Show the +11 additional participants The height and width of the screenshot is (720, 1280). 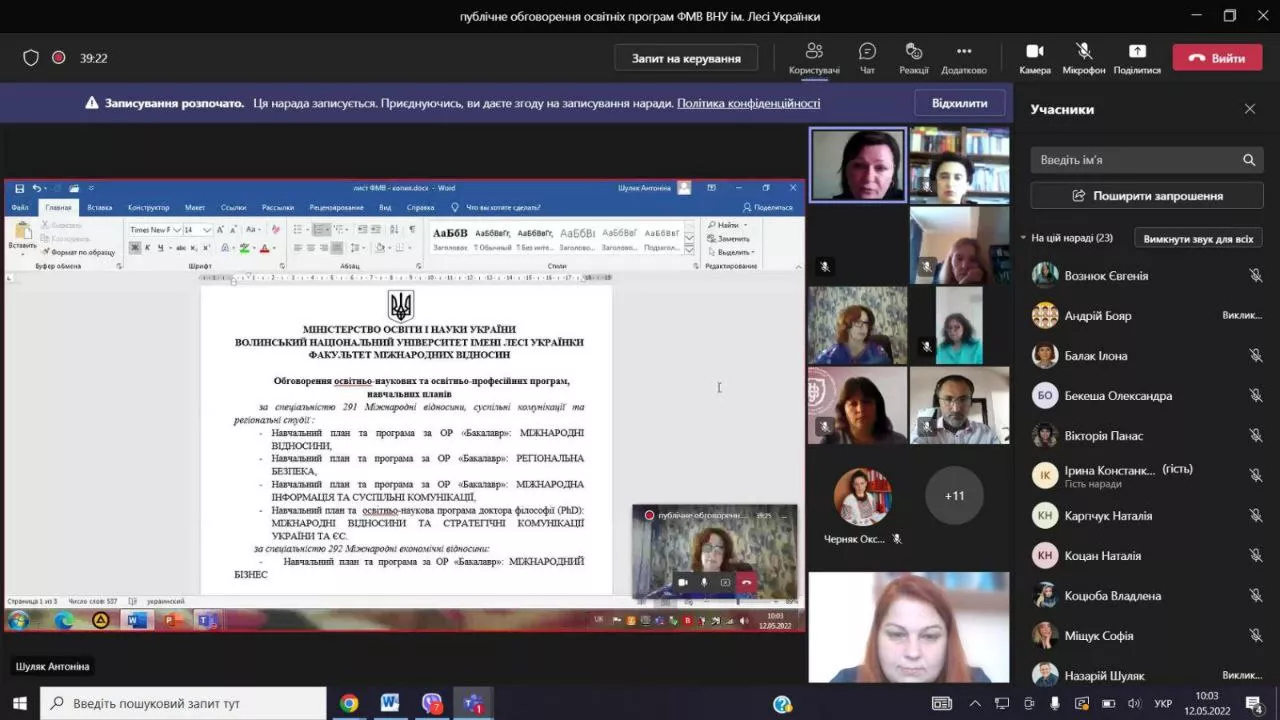pos(954,496)
